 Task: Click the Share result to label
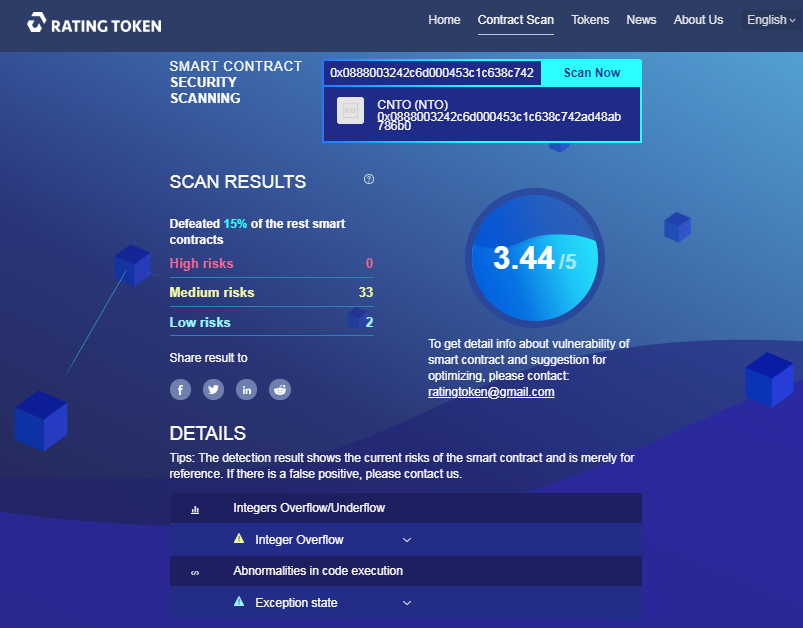208,358
